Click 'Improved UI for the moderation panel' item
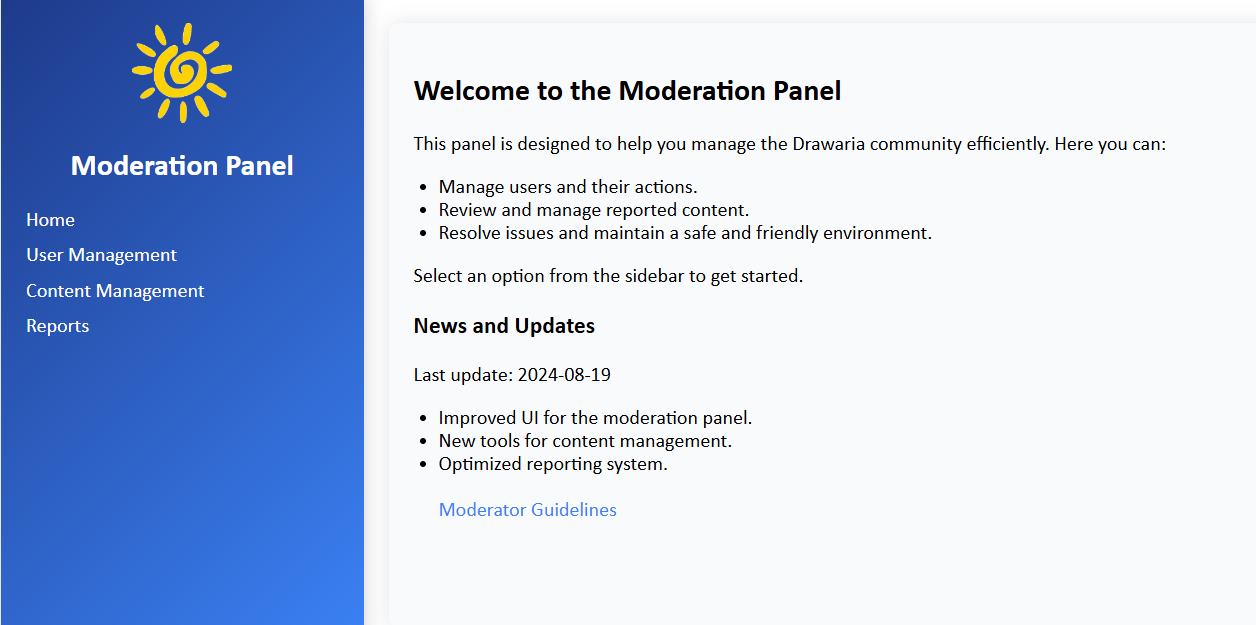The image size is (1256, 625). point(595,418)
